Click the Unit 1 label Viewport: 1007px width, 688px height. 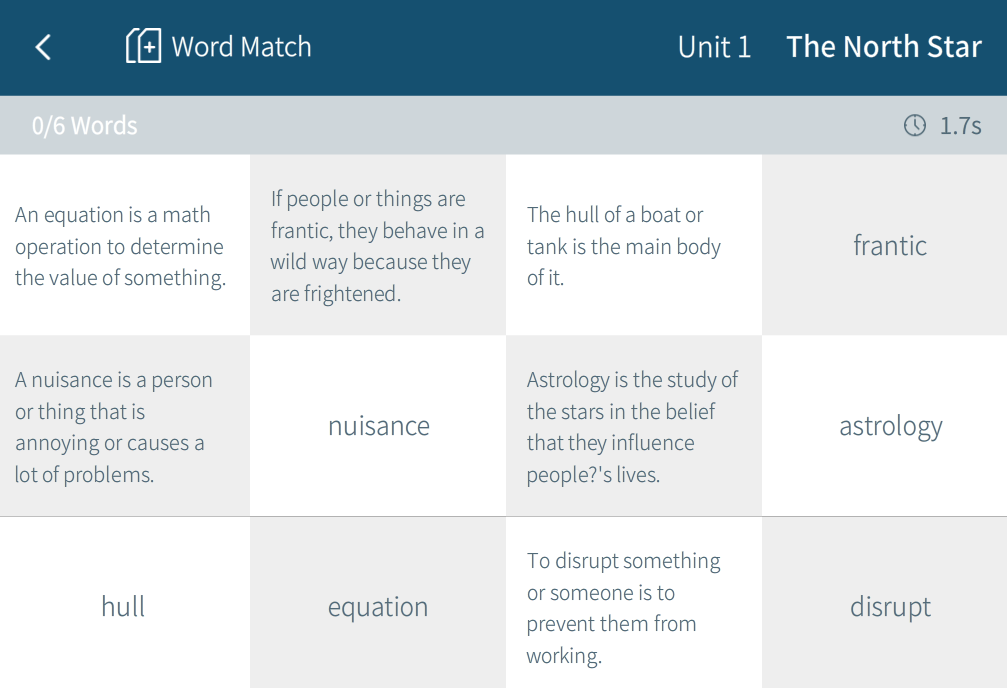pos(714,47)
